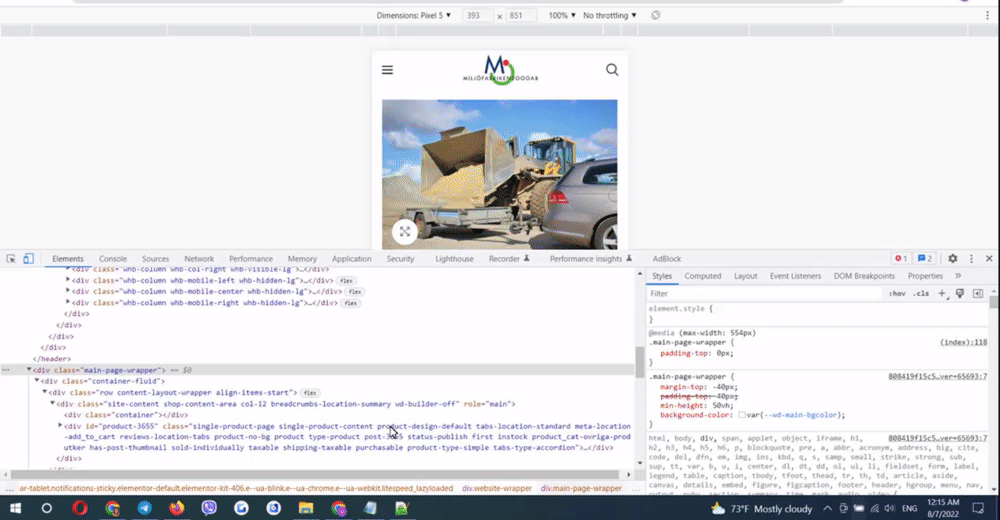Expand the product-3655 div node
This screenshot has height=520, width=1000.
[60, 425]
